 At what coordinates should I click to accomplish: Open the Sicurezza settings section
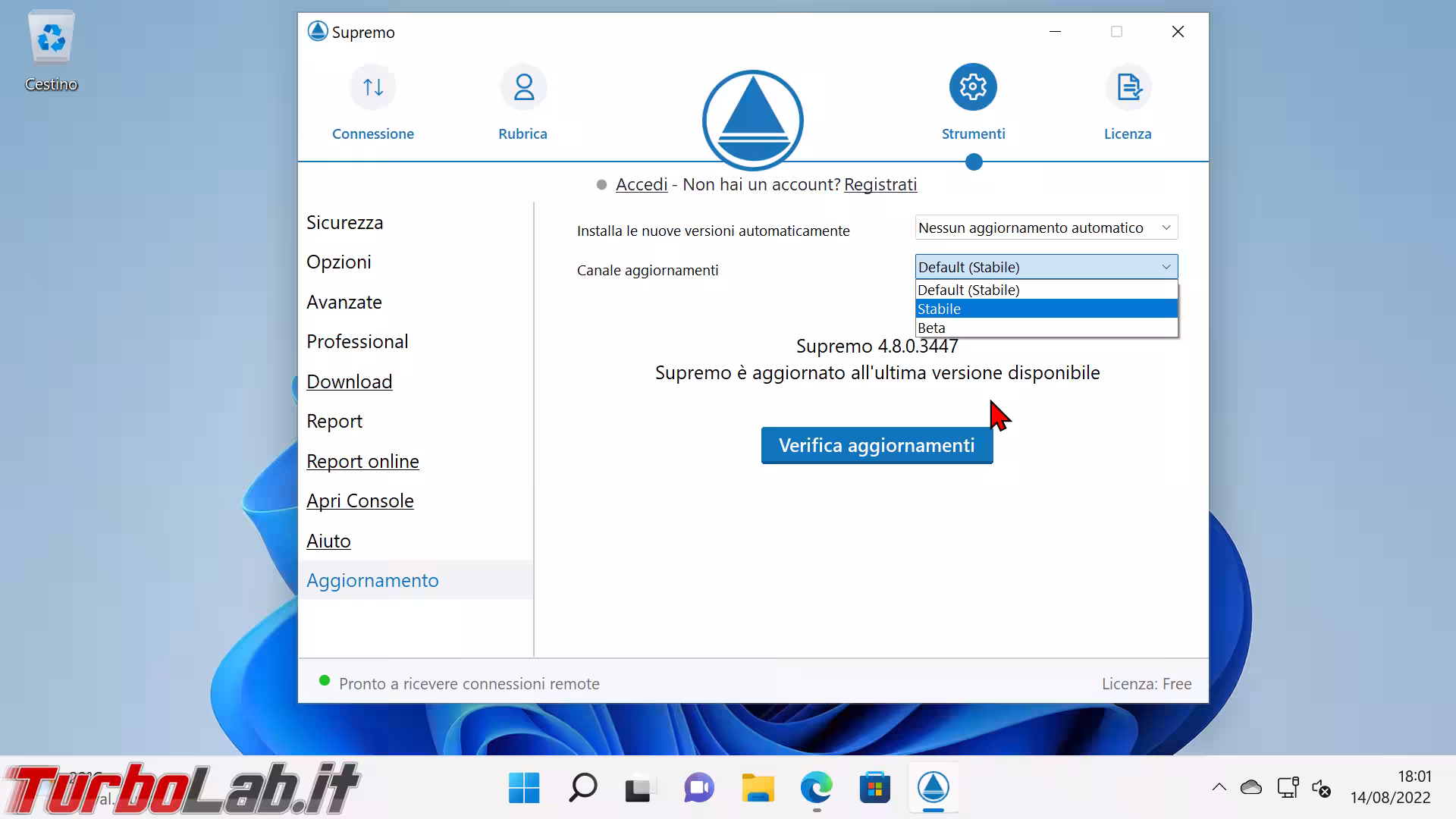[x=345, y=222]
